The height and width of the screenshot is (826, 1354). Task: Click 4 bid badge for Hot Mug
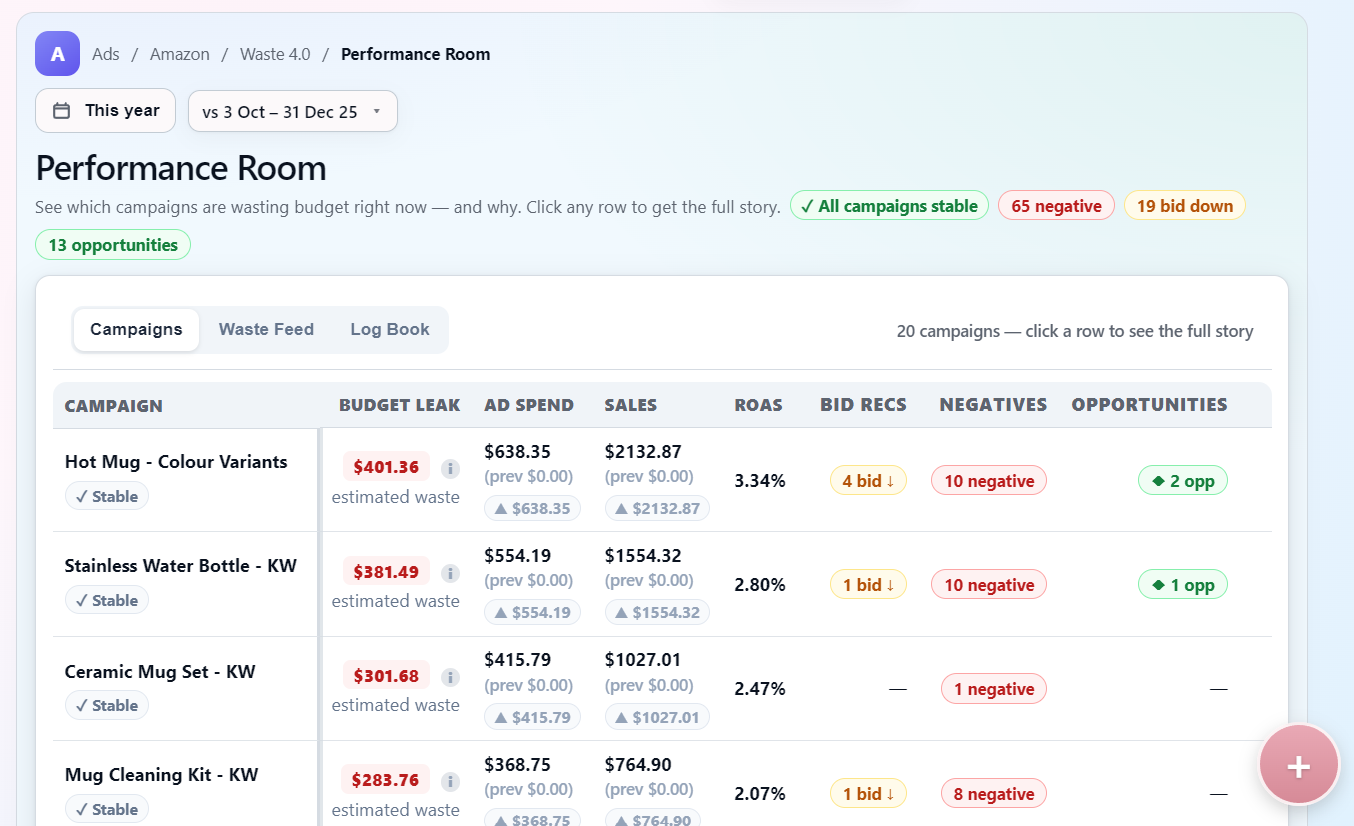tap(868, 481)
